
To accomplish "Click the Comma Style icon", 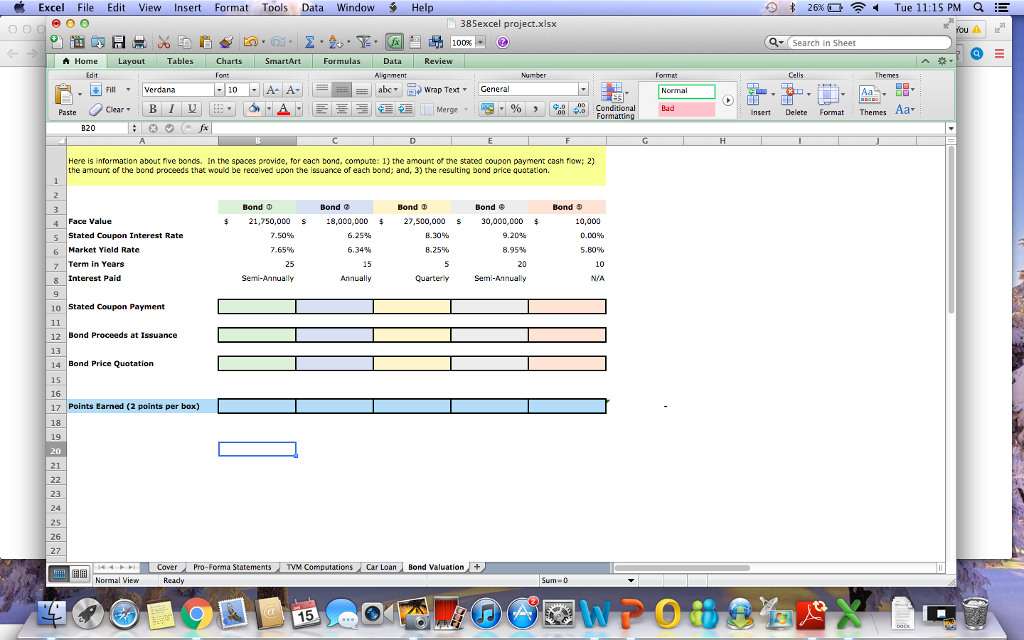I will tap(535, 109).
